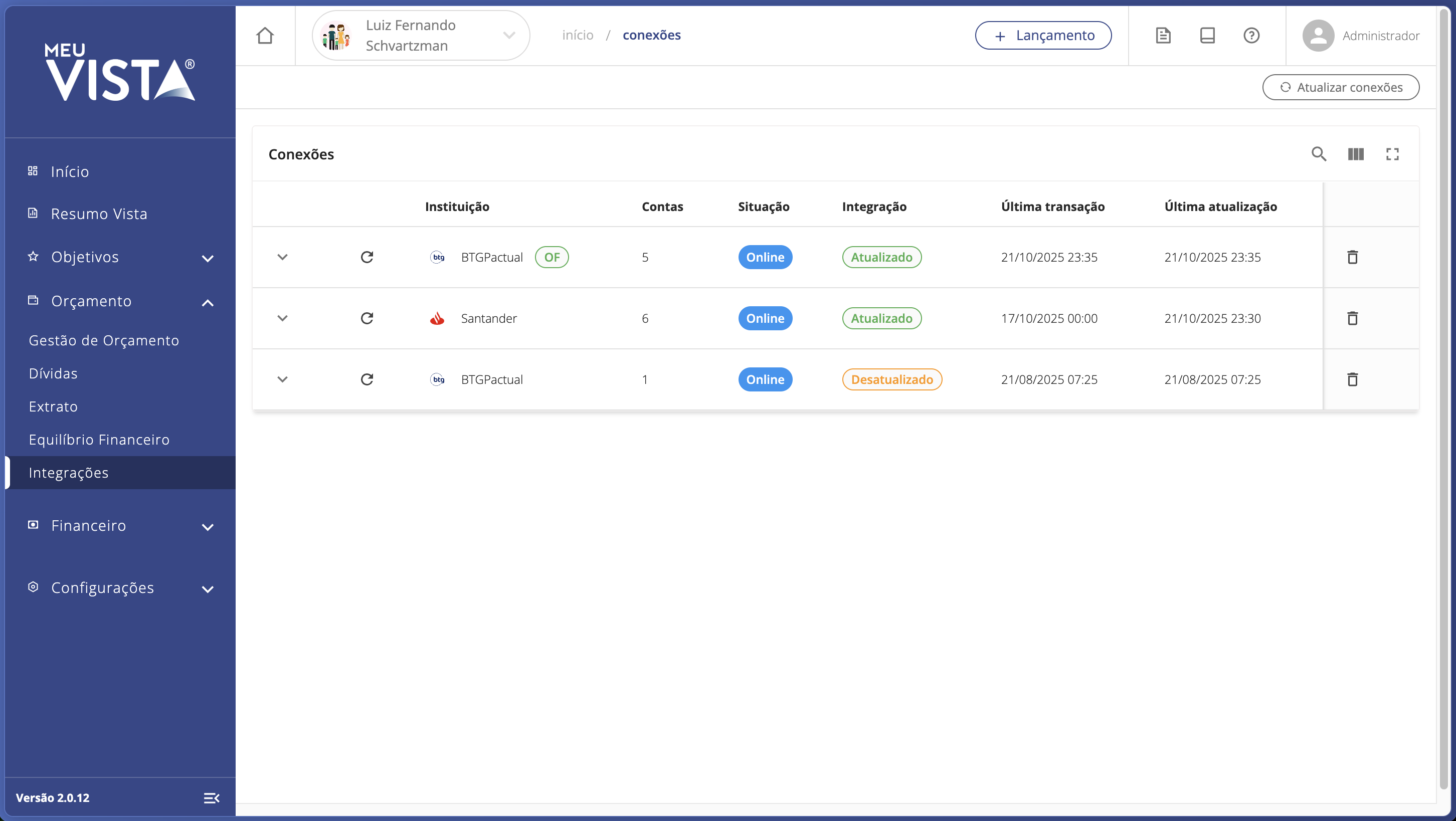Open Extrato in the sidebar
1456x821 pixels.
(x=53, y=406)
